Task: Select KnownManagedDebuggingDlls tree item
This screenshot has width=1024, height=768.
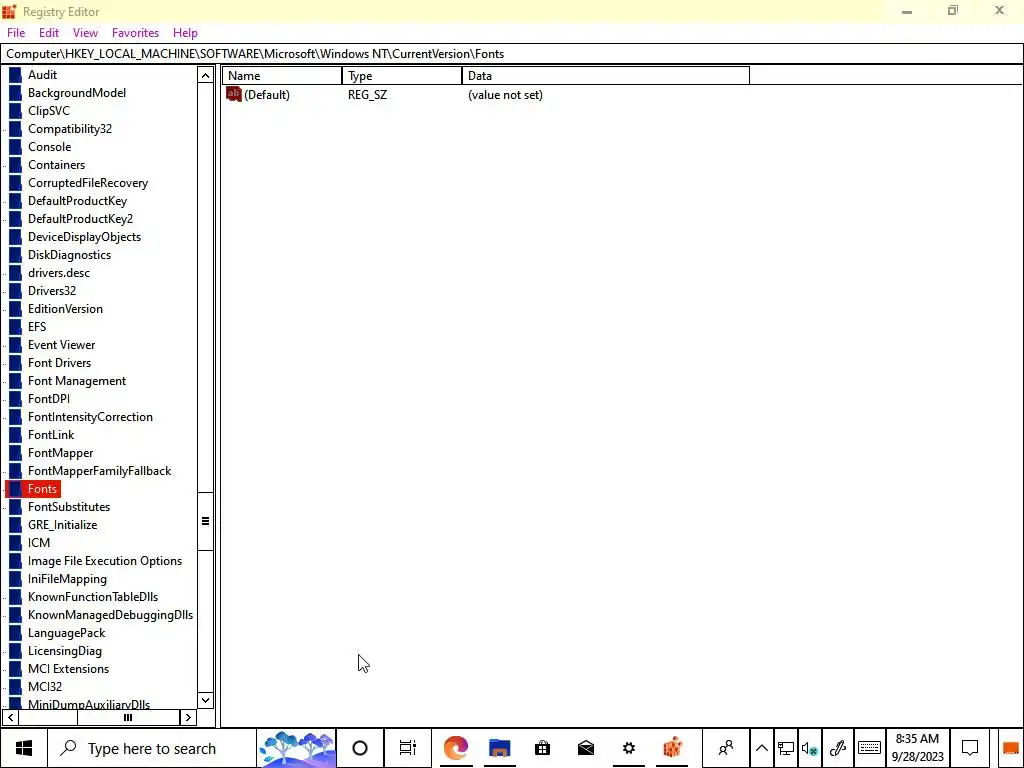Action: 110,615
